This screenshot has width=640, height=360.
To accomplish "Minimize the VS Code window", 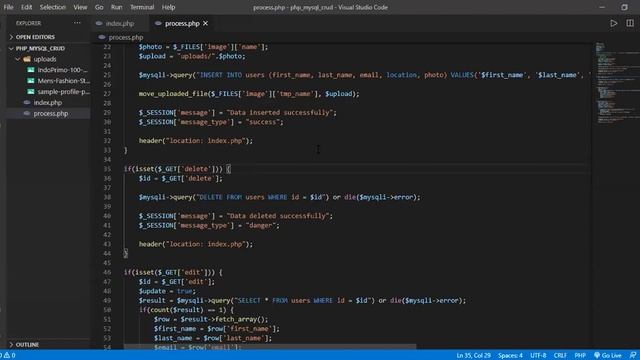I will tap(602, 7).
